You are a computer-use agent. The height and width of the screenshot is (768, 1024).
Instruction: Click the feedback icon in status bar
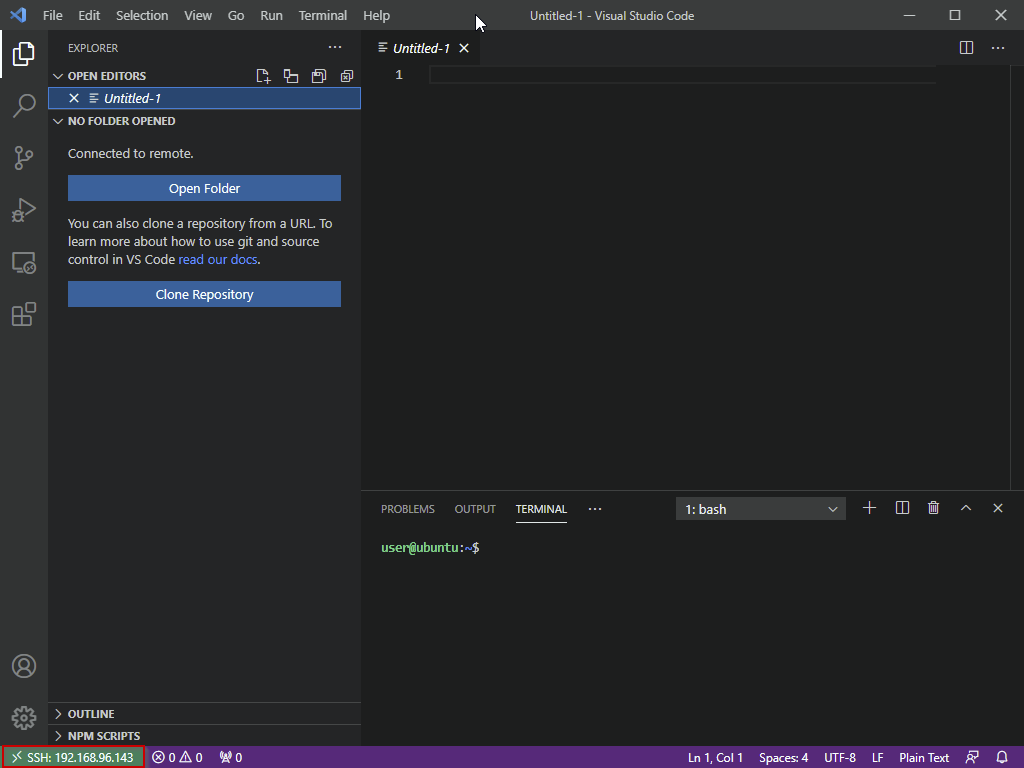point(972,758)
